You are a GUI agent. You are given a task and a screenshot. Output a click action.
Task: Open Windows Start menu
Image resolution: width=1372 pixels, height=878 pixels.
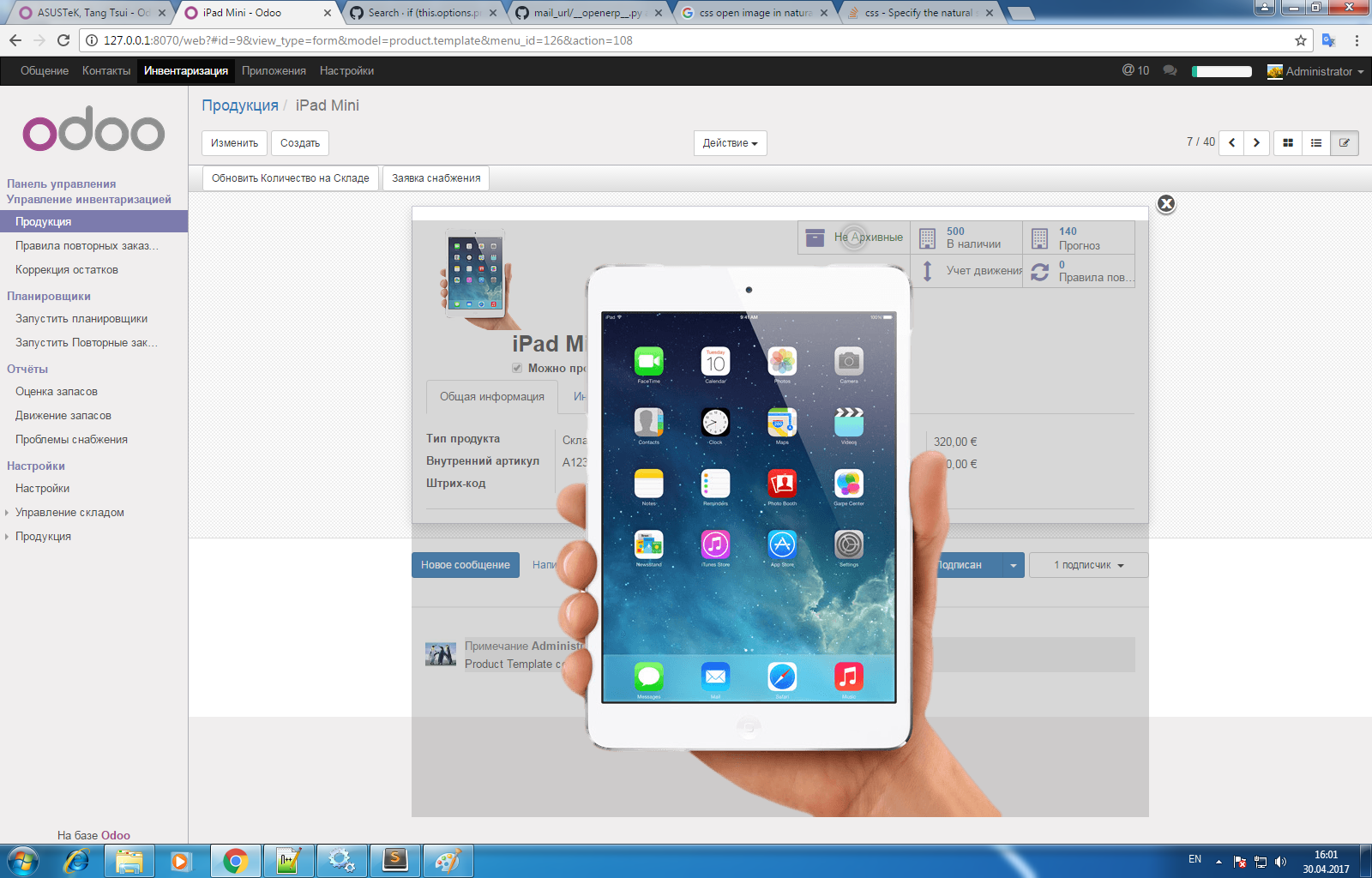[23, 861]
